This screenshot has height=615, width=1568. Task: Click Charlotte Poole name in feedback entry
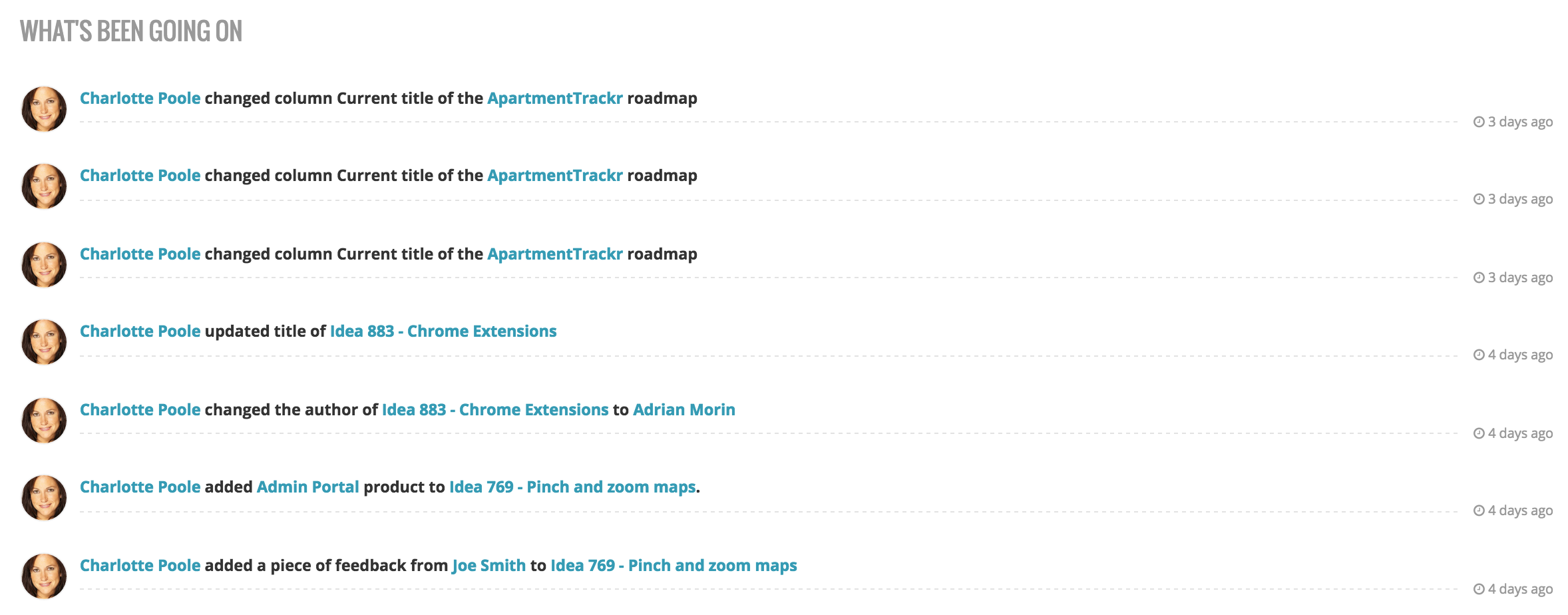tap(140, 566)
